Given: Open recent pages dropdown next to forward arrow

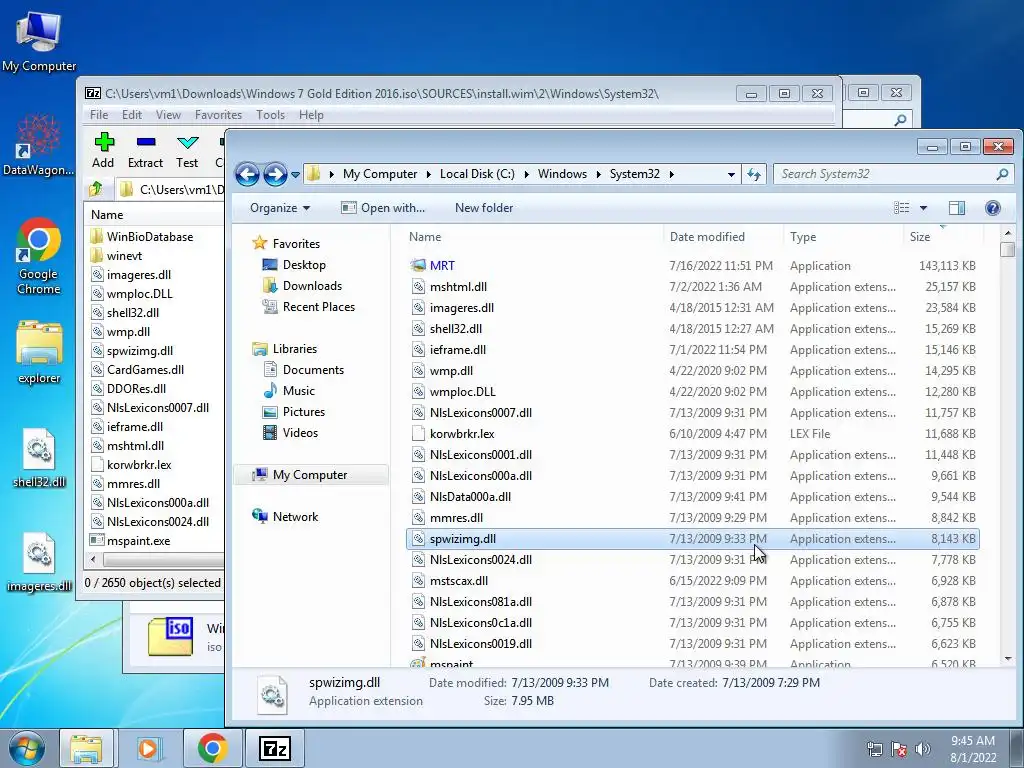Looking at the screenshot, I should point(295,174).
